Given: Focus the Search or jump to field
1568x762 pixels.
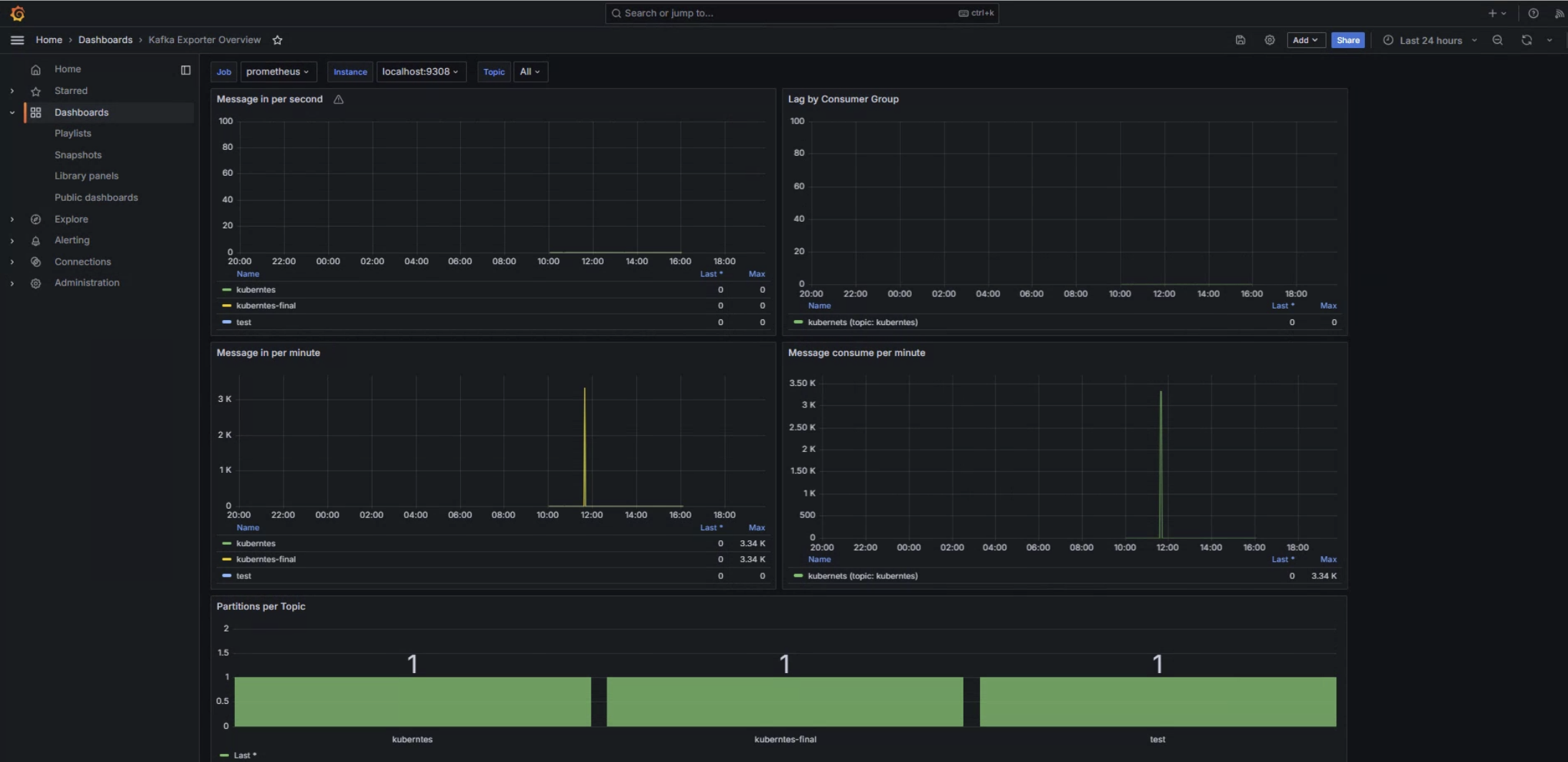Looking at the screenshot, I should (x=801, y=13).
